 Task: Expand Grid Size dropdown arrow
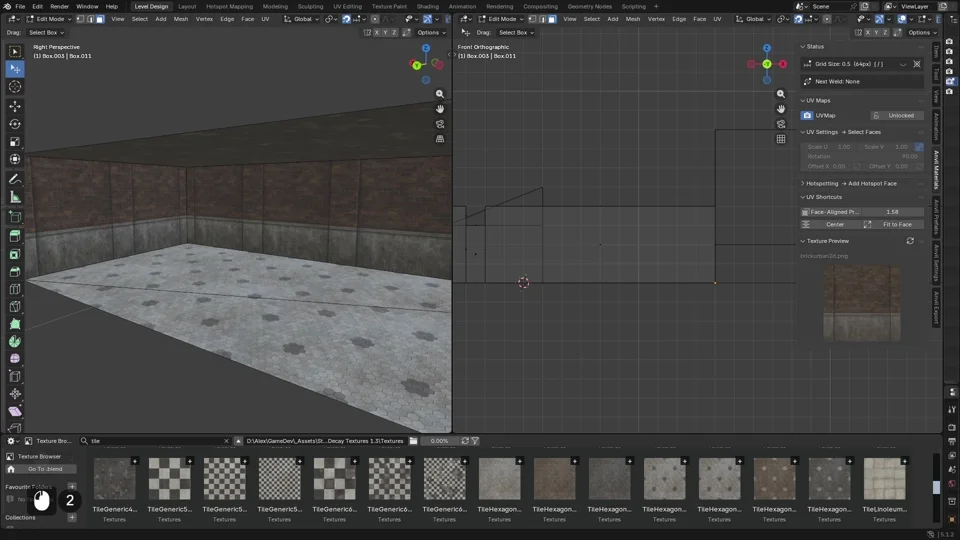point(903,64)
